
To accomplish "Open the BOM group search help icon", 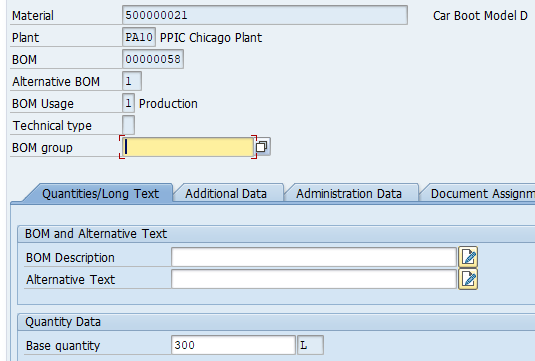I will tap(262, 147).
